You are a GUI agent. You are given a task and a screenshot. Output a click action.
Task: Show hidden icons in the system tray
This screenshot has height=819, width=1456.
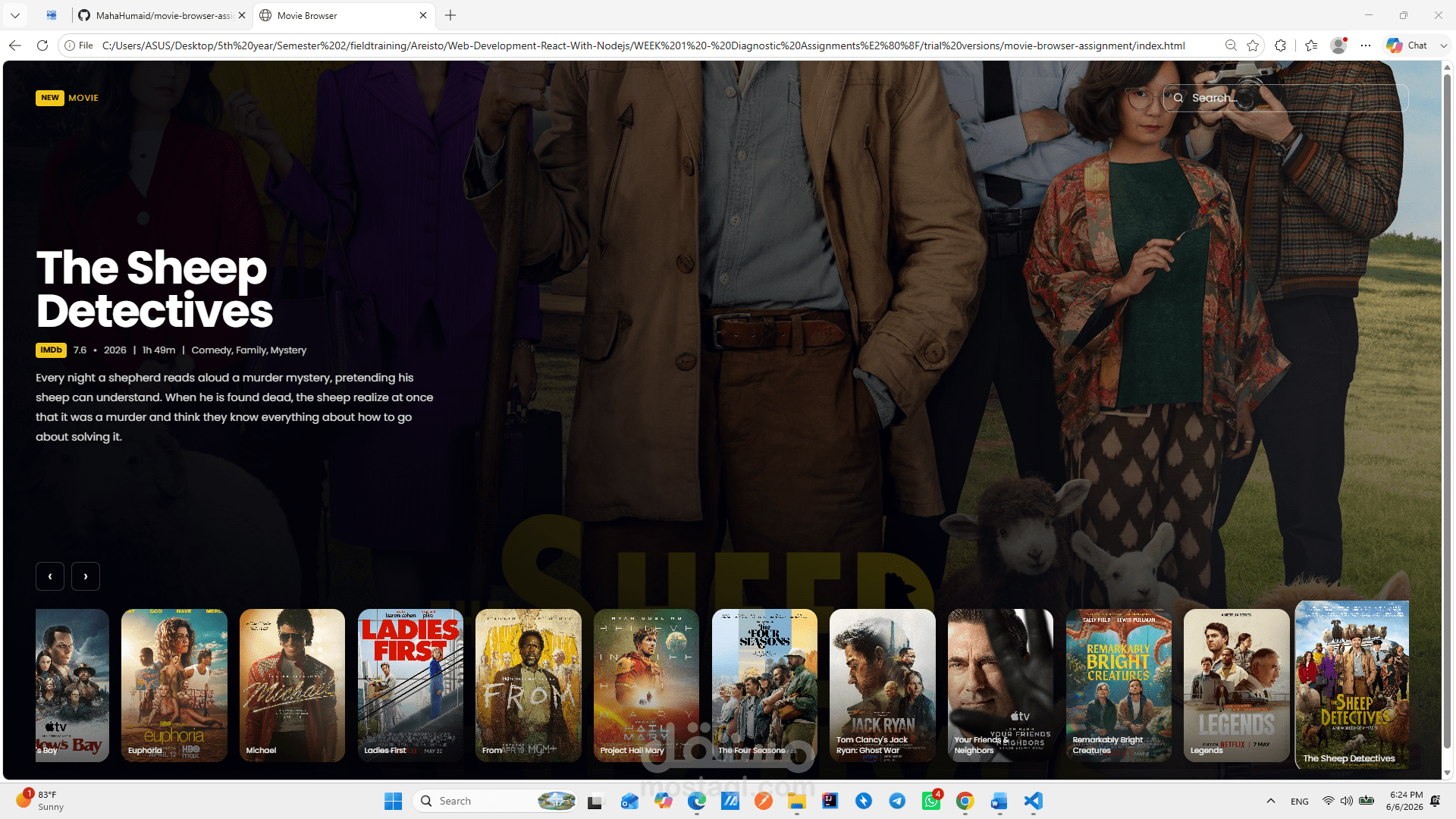pyautogui.click(x=1271, y=801)
